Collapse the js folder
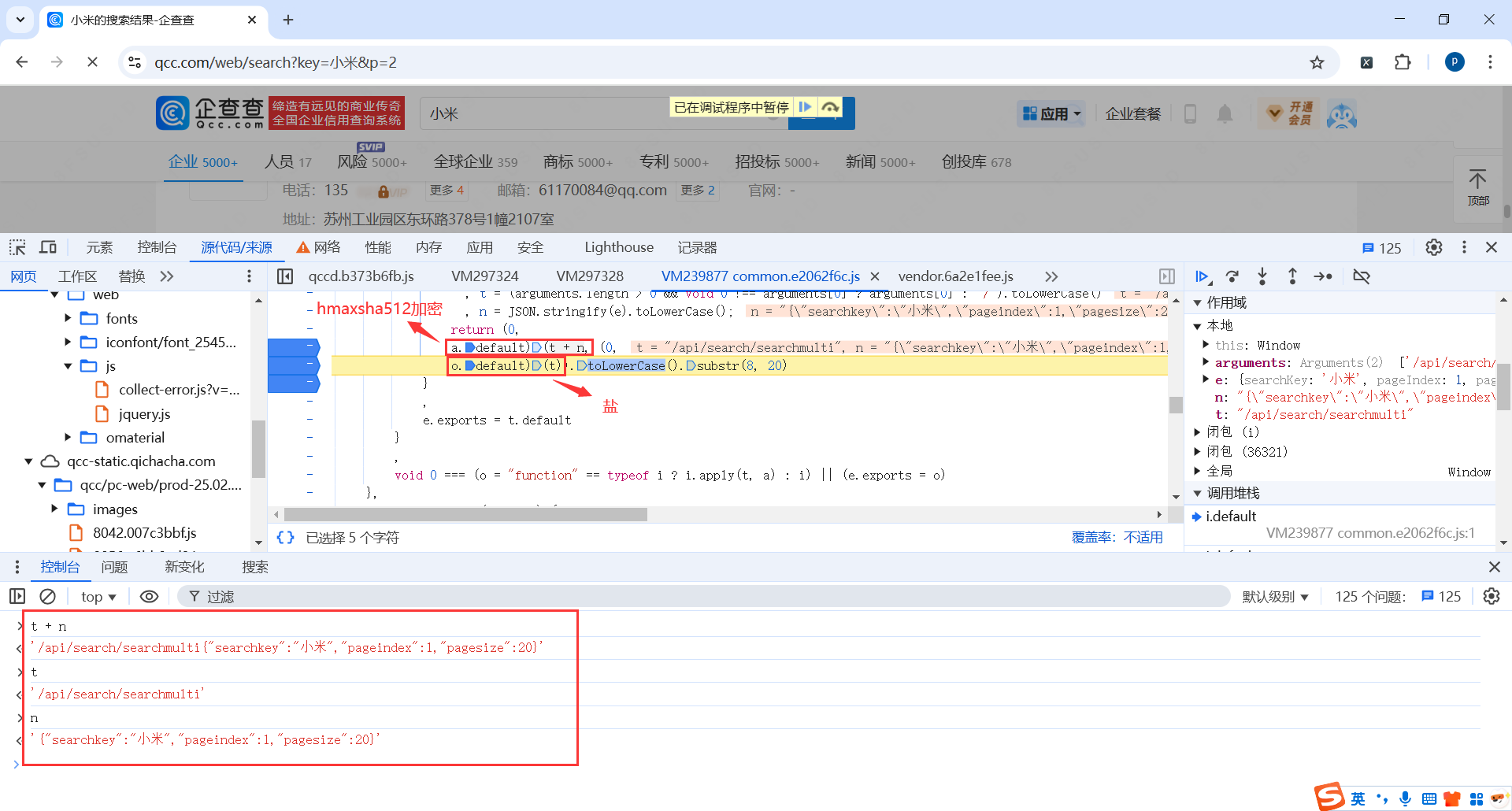The width and height of the screenshot is (1512, 811). coord(68,366)
